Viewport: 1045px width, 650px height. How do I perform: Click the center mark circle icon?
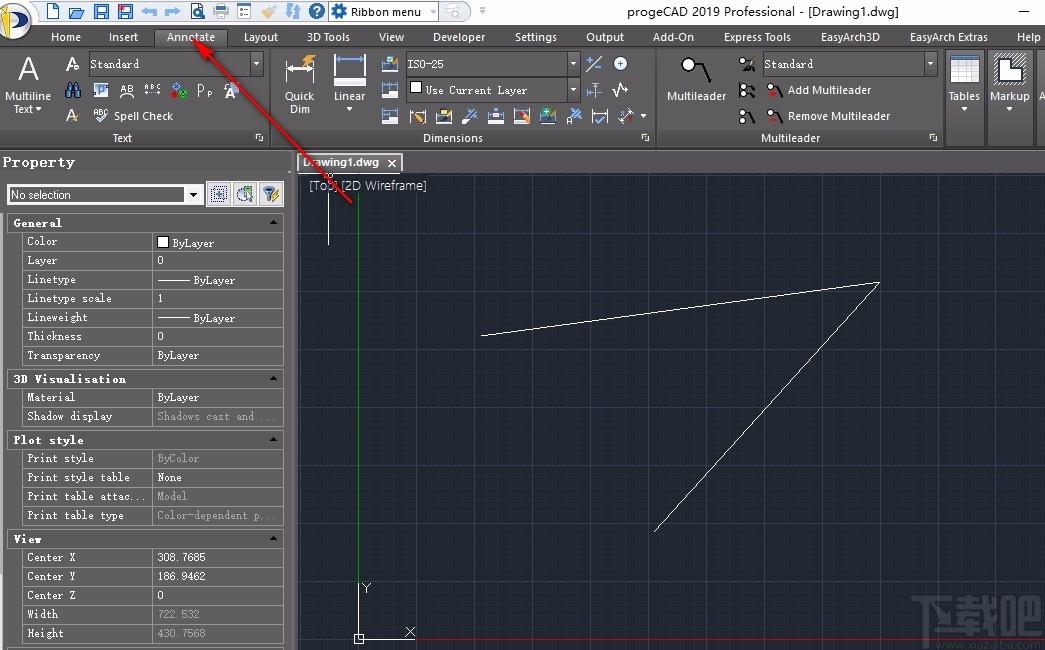point(620,64)
